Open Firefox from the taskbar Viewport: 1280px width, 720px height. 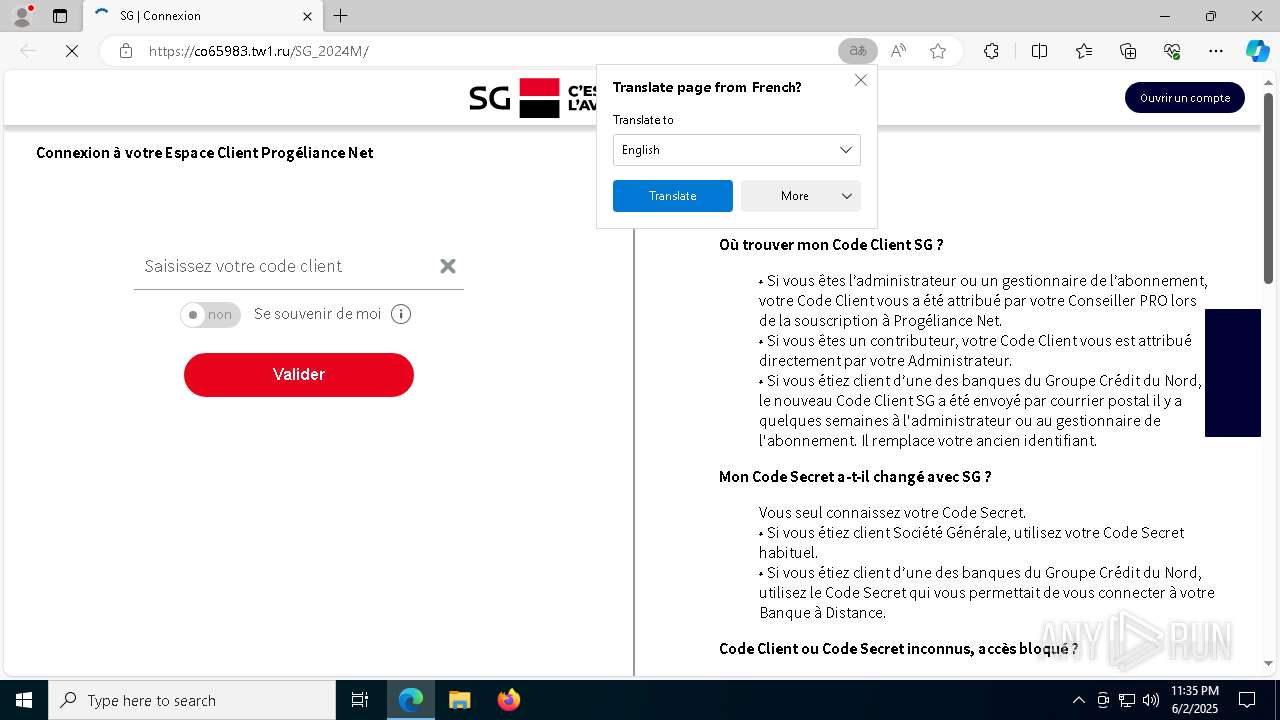(x=508, y=700)
